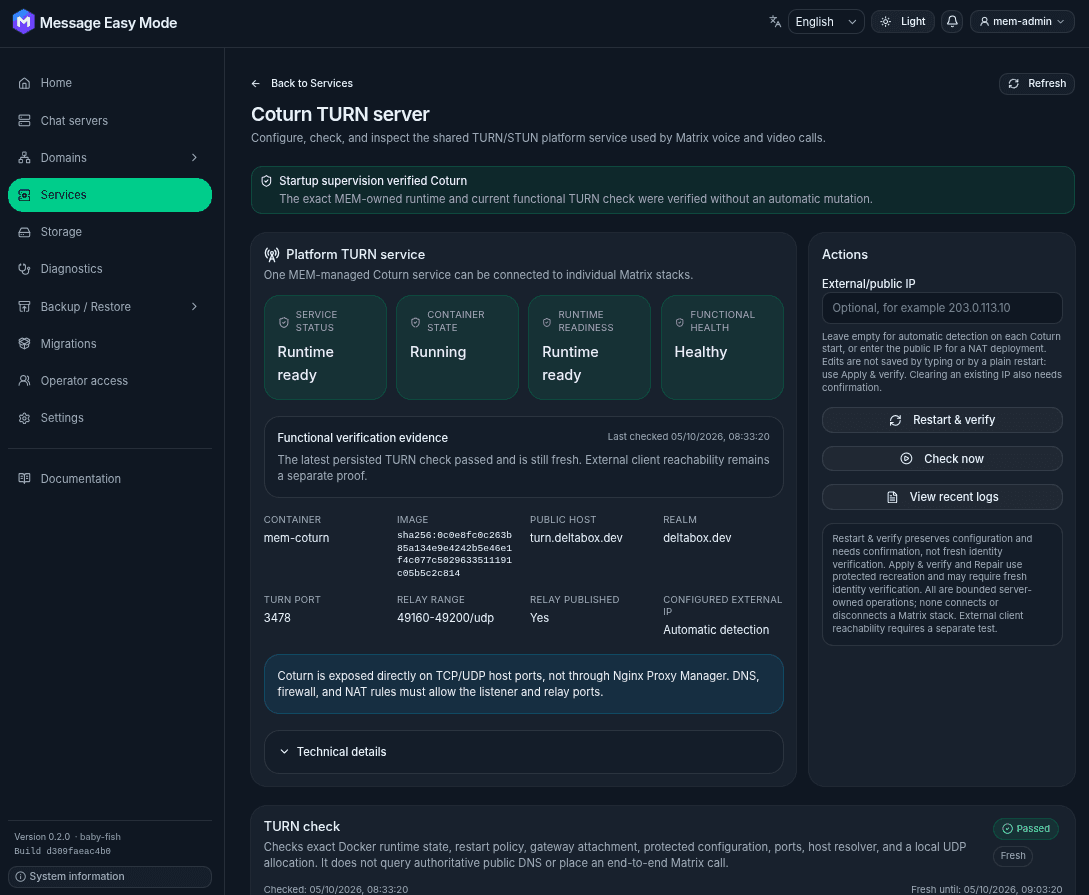Click the shield icon in startup banner

pyautogui.click(x=266, y=181)
